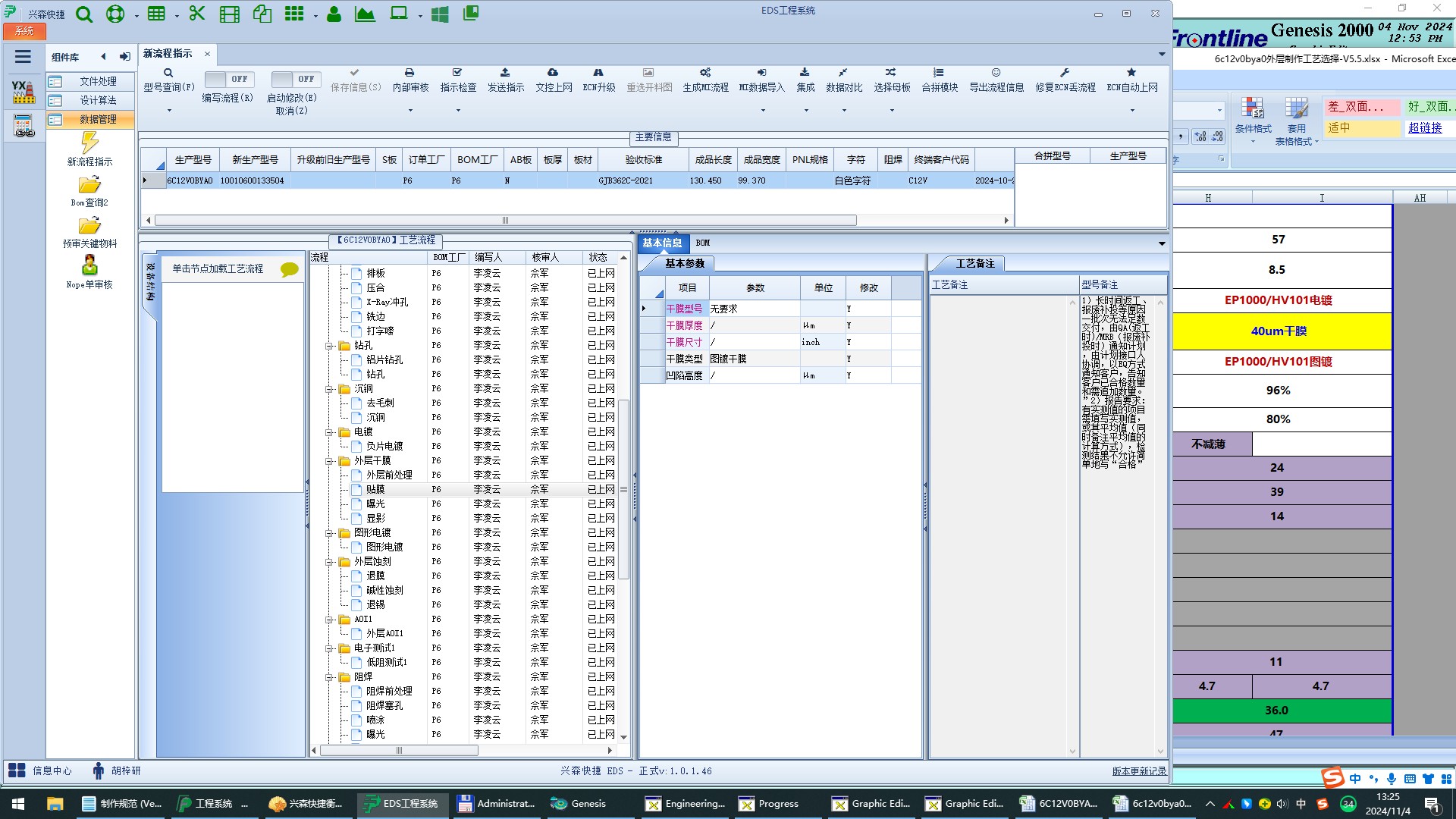Select 设计算法 in the component library
The width and height of the screenshot is (1456, 819).
(x=90, y=100)
